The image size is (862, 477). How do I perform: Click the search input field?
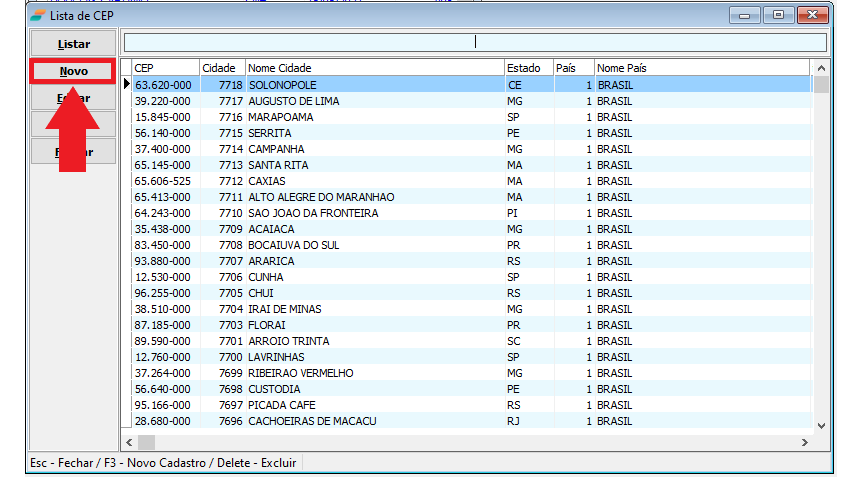(x=475, y=42)
